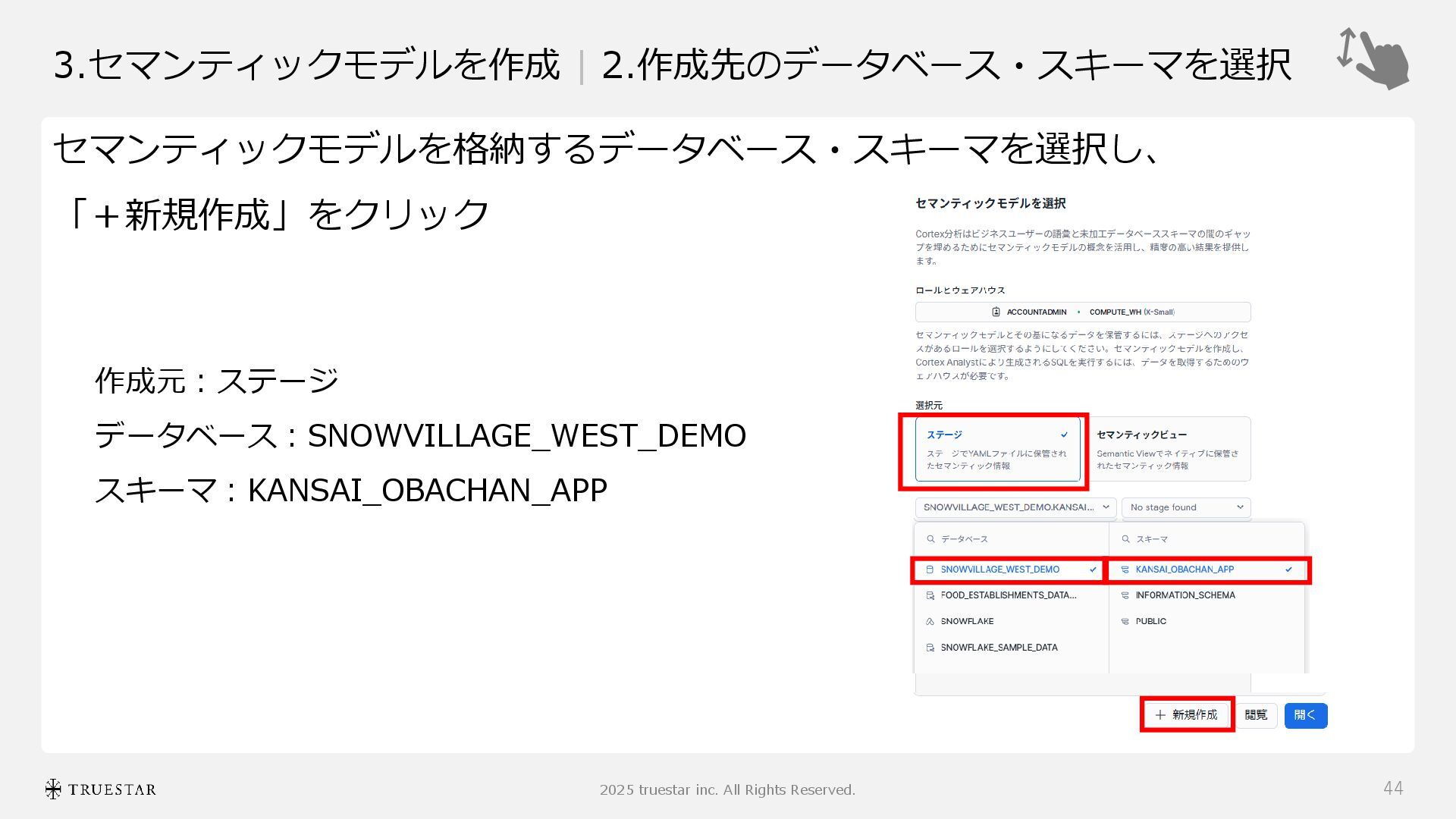Click the database search magnifier icon
Image resolution: width=1456 pixels, height=819 pixels.
tap(930, 539)
